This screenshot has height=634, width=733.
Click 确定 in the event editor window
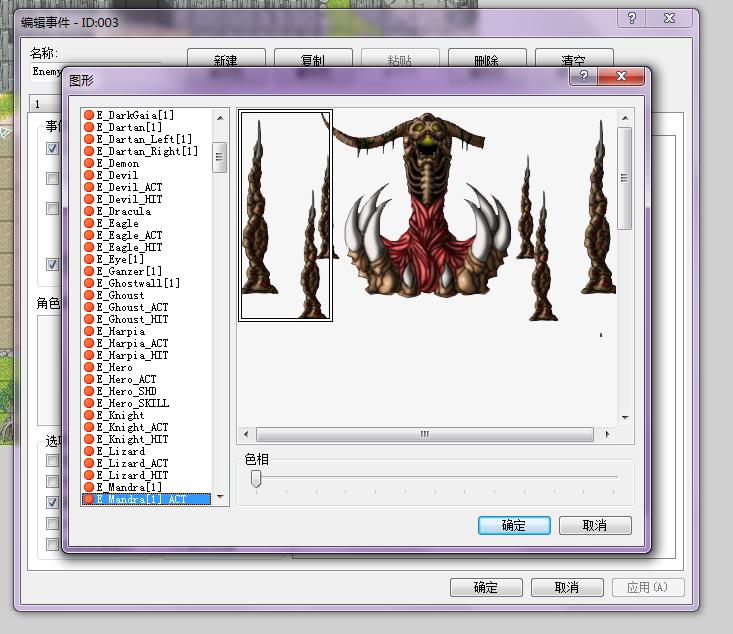[486, 587]
